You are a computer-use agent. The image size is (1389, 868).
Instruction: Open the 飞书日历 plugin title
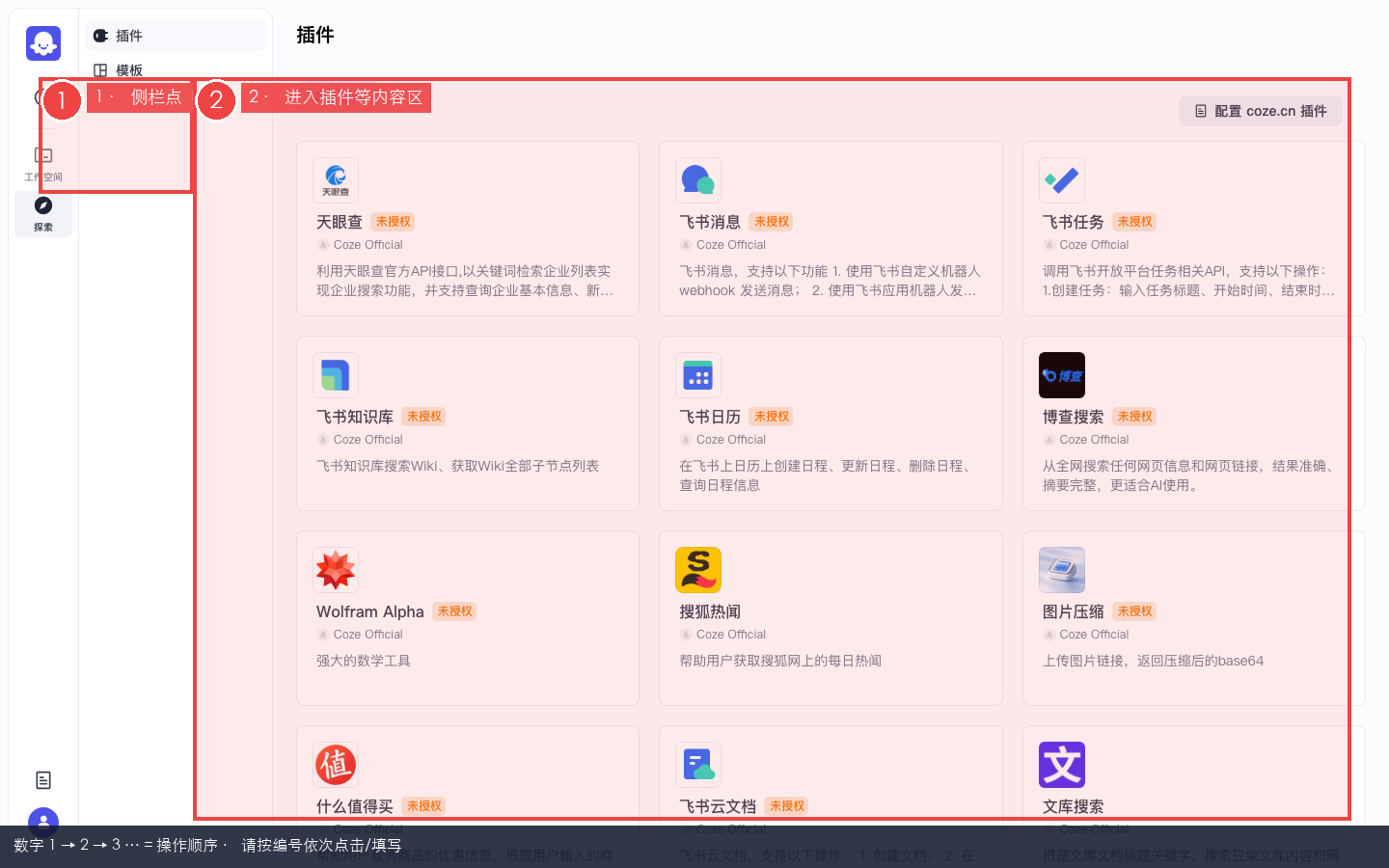tap(710, 417)
